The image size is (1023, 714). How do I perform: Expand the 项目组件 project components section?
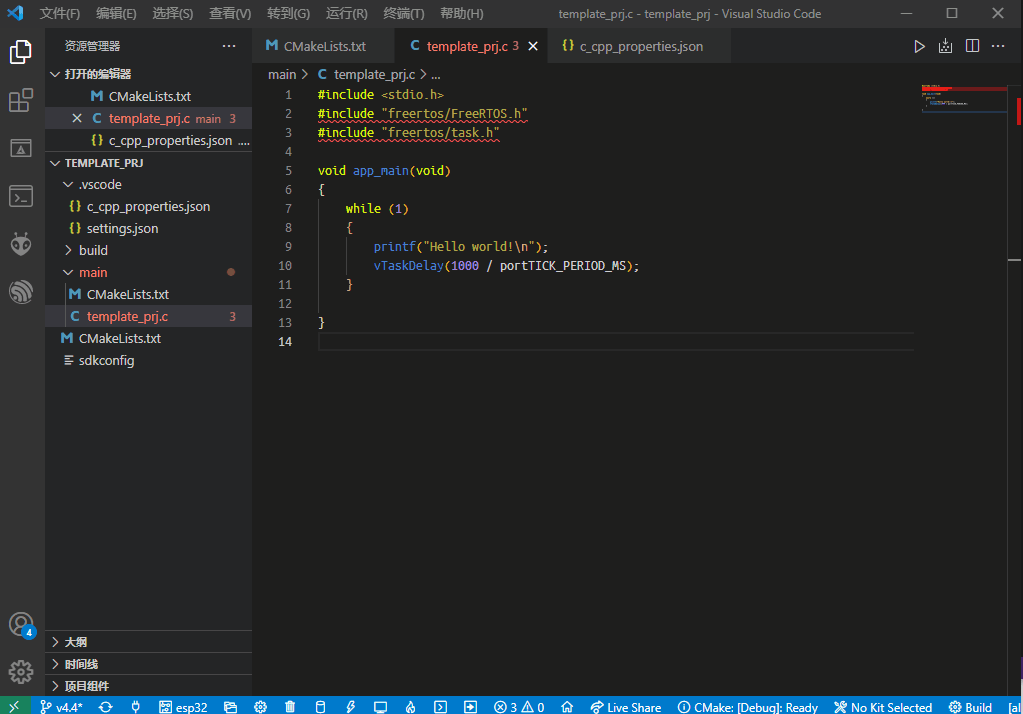148,686
